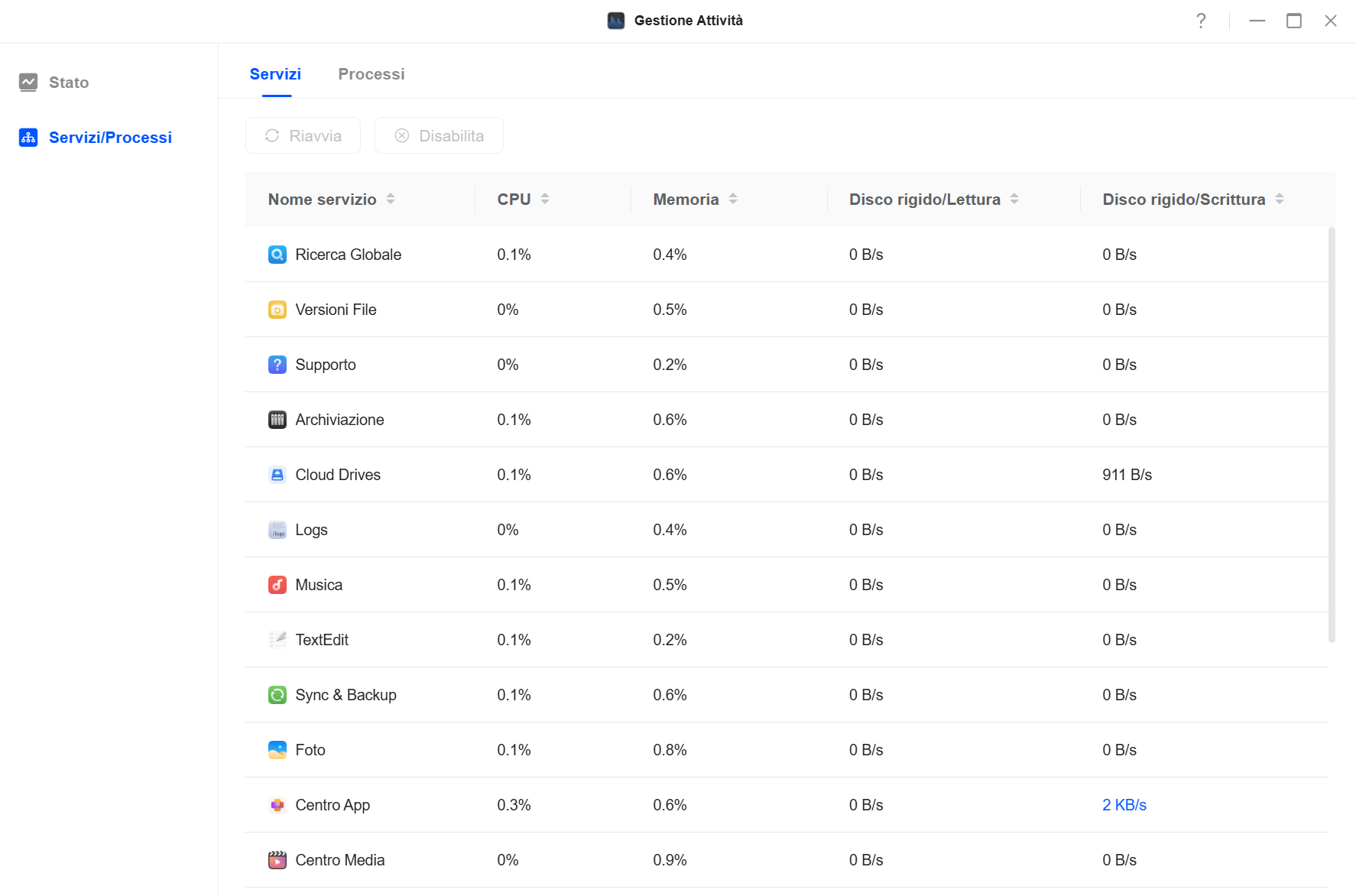
Task: Select the Foto service icon
Action: coord(277,750)
